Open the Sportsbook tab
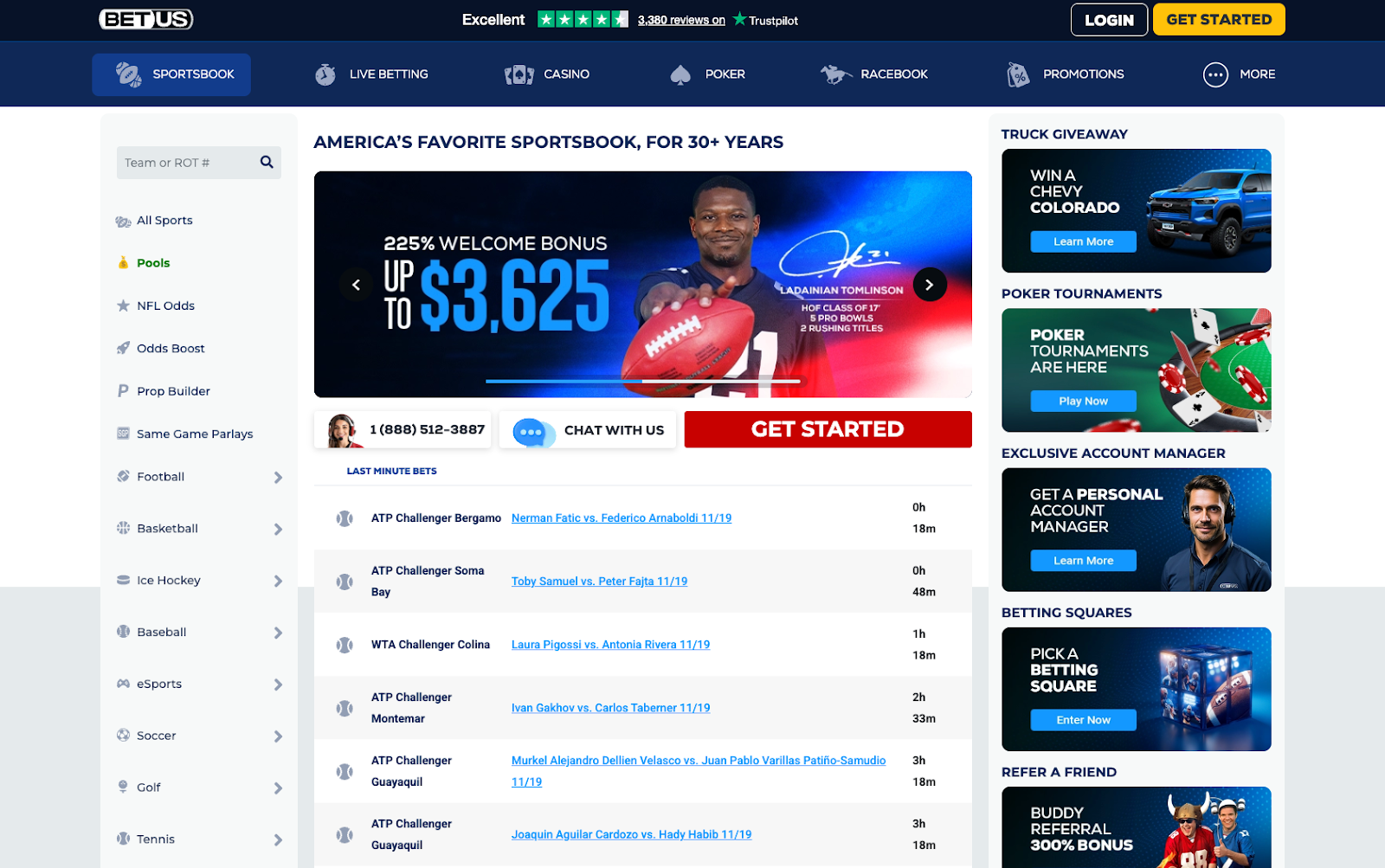The image size is (1385, 868). coord(171,74)
